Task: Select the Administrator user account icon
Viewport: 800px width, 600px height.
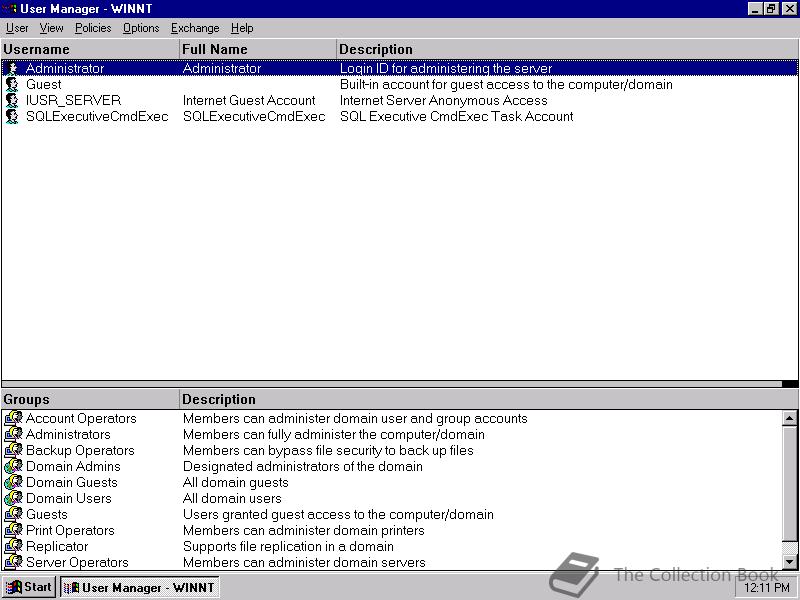Action: click(12, 69)
